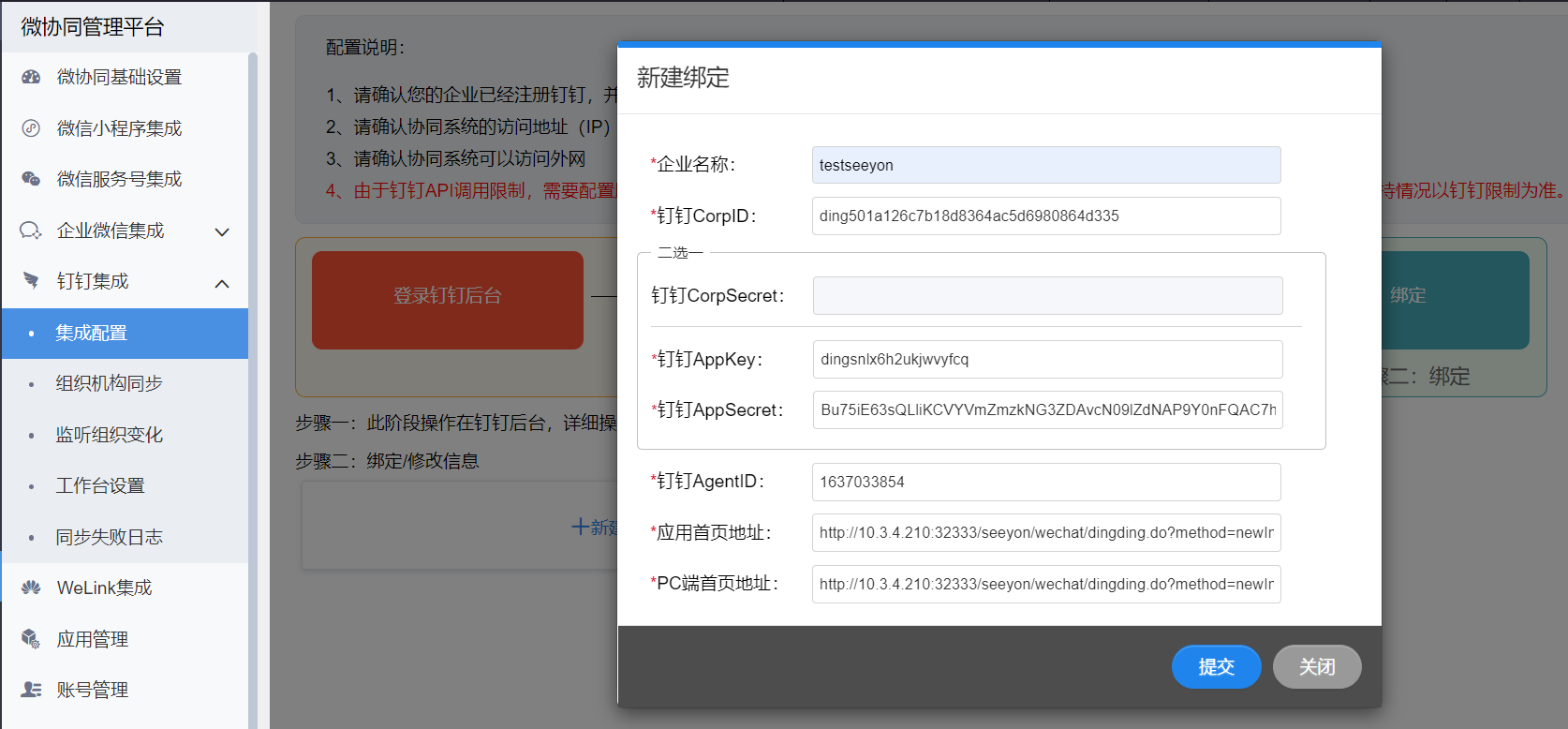Click the red 登录钉钉后台 button
The width and height of the screenshot is (1568, 729).
click(x=448, y=300)
